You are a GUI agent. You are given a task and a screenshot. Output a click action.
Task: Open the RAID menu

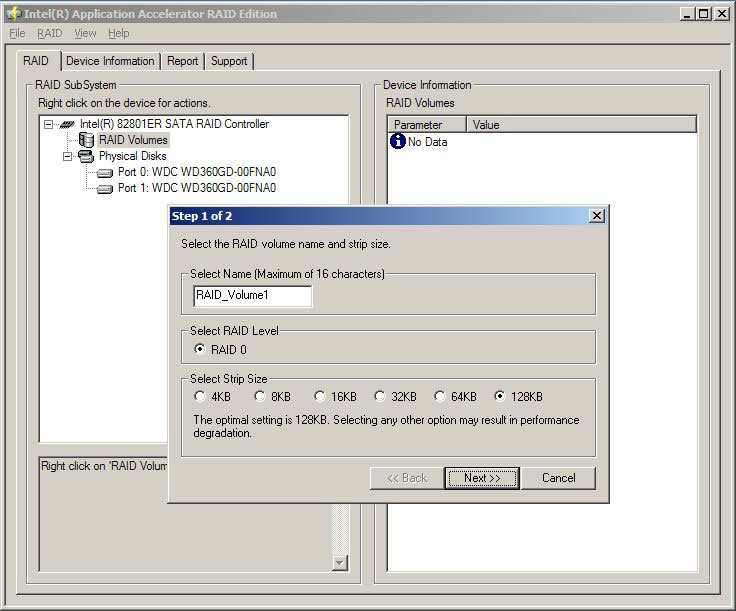tap(50, 33)
